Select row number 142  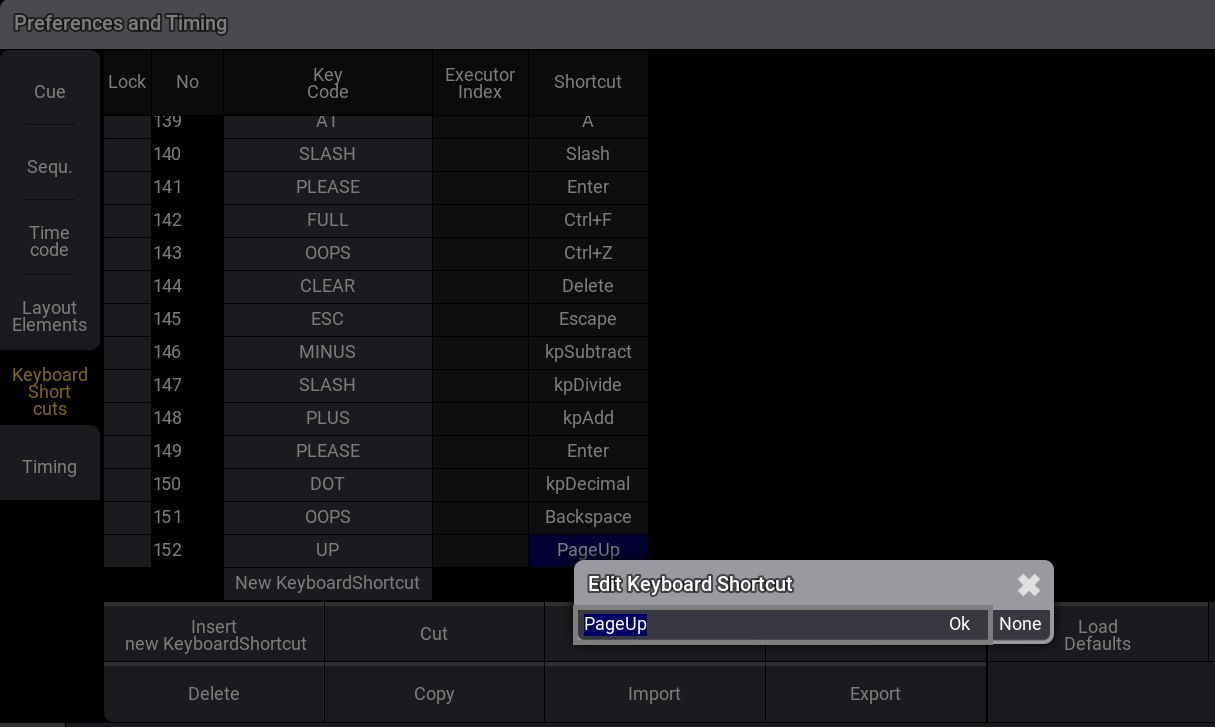pyautogui.click(x=187, y=220)
